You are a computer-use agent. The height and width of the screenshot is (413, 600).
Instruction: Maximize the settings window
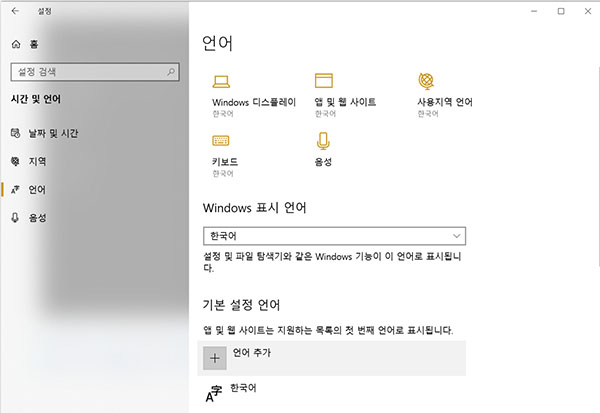tap(561, 11)
